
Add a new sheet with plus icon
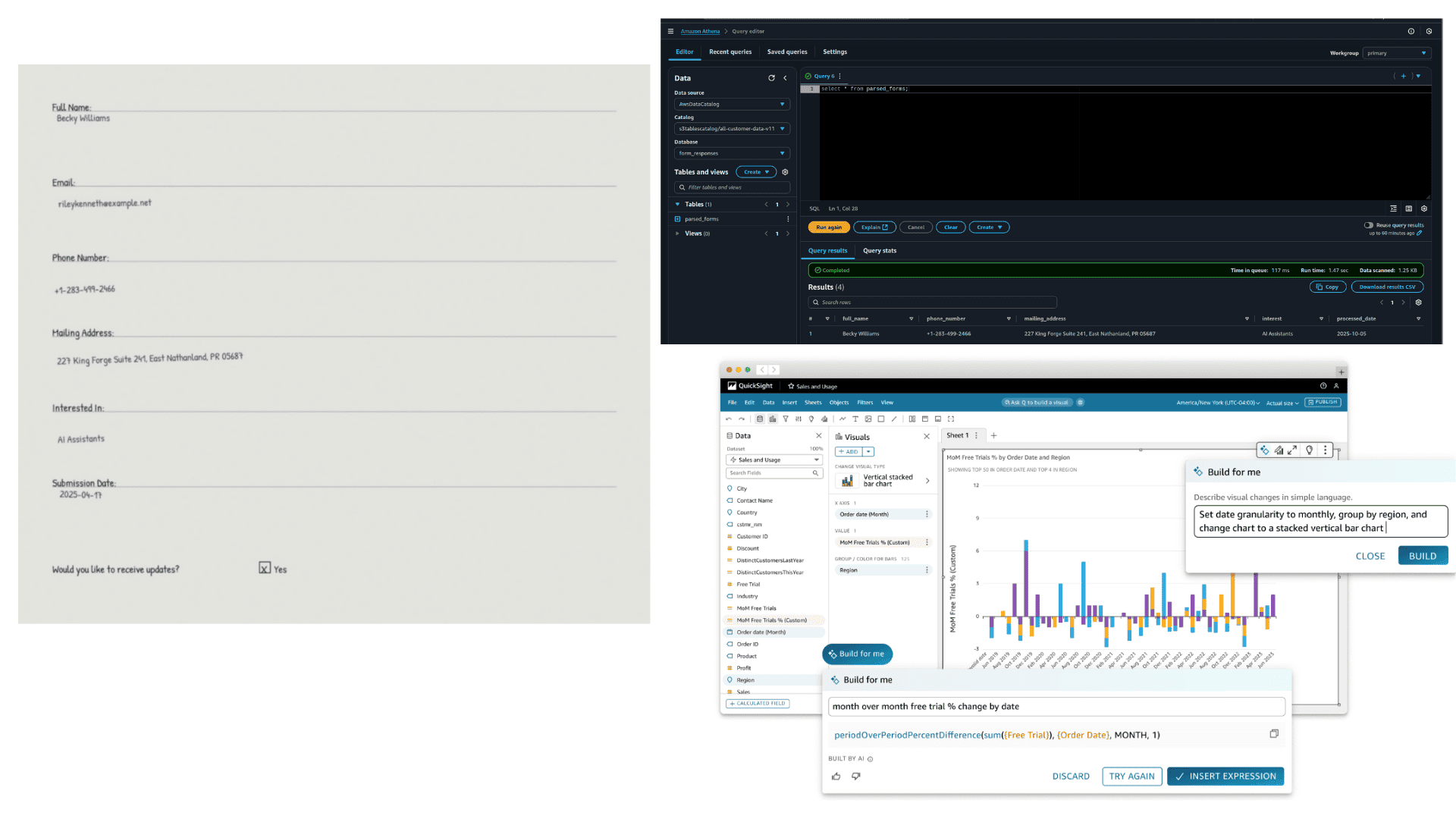pos(993,436)
